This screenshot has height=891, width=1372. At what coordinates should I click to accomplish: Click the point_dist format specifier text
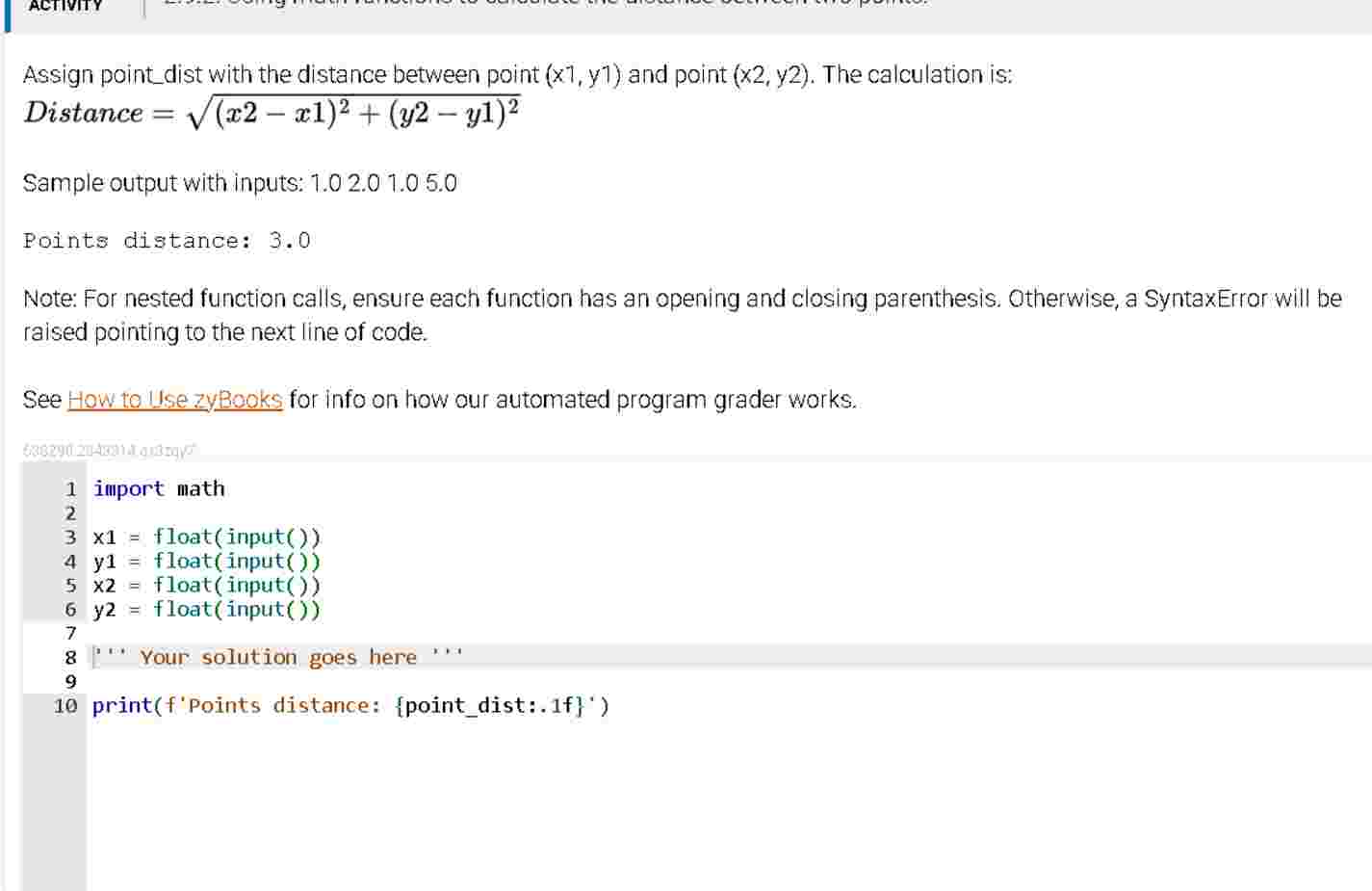coord(489,705)
